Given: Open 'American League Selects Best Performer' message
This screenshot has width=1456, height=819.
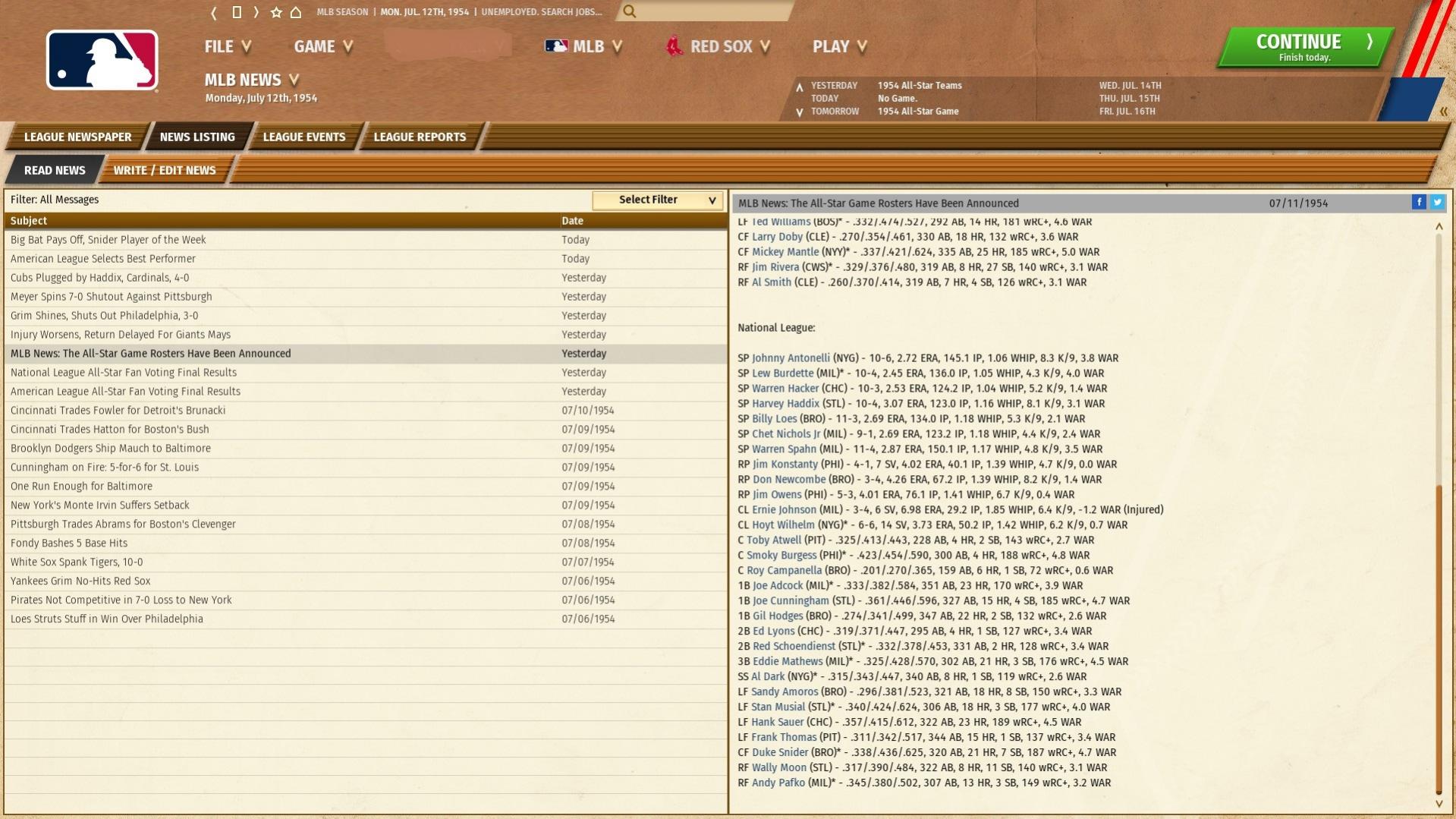Looking at the screenshot, I should (366, 259).
